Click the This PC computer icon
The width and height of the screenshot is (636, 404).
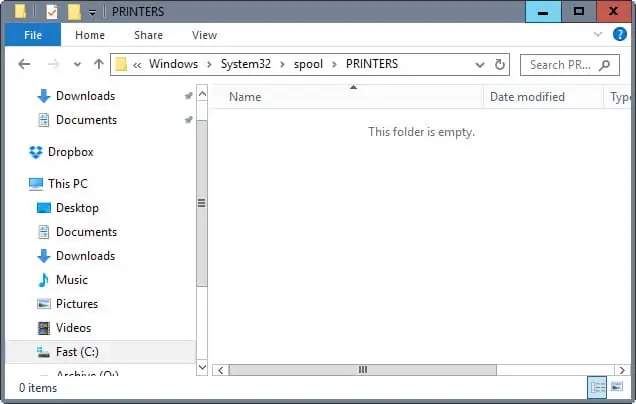click(36, 184)
